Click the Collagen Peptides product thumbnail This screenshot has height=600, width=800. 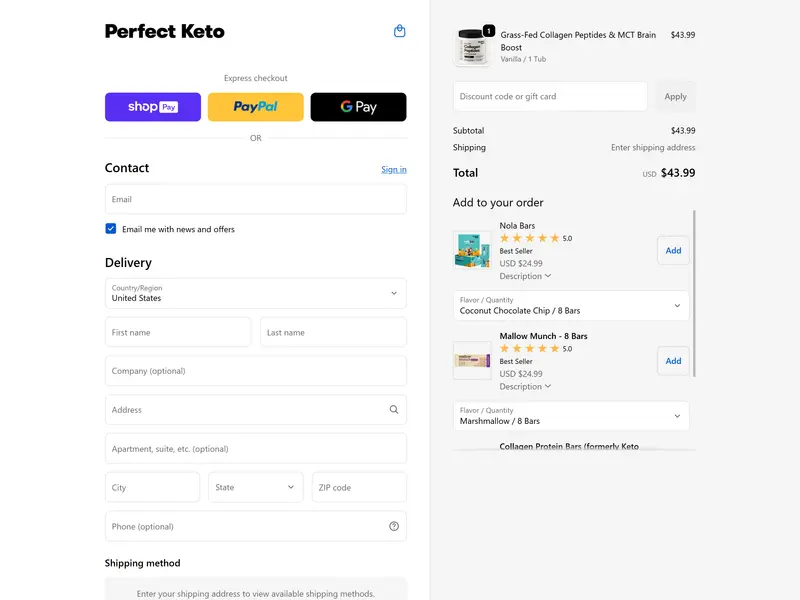tap(472, 47)
